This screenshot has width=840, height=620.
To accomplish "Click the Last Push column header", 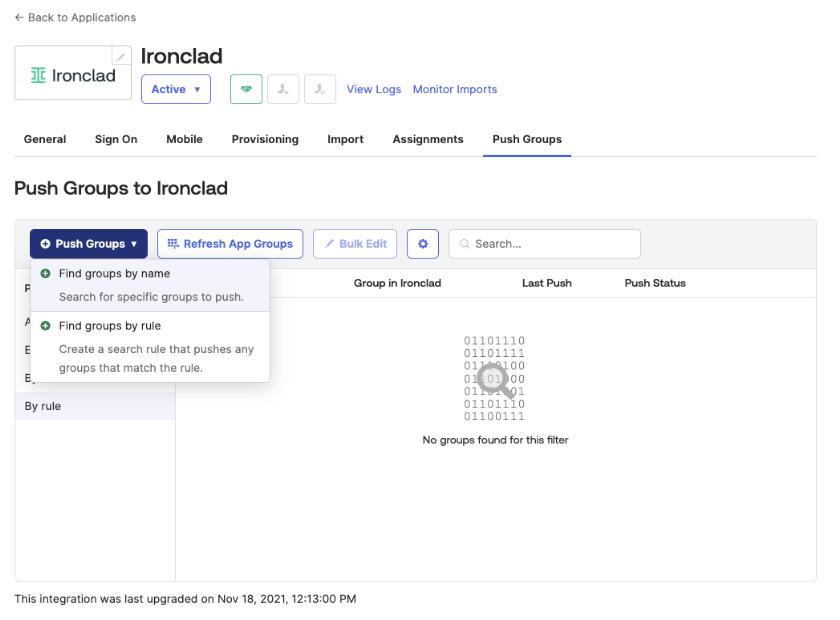I will click(547, 283).
